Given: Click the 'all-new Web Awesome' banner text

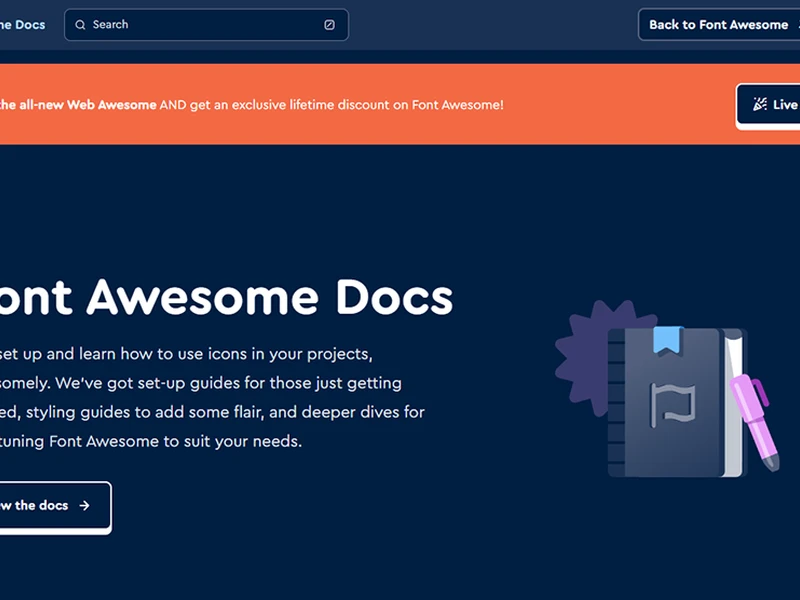Looking at the screenshot, I should [x=88, y=105].
